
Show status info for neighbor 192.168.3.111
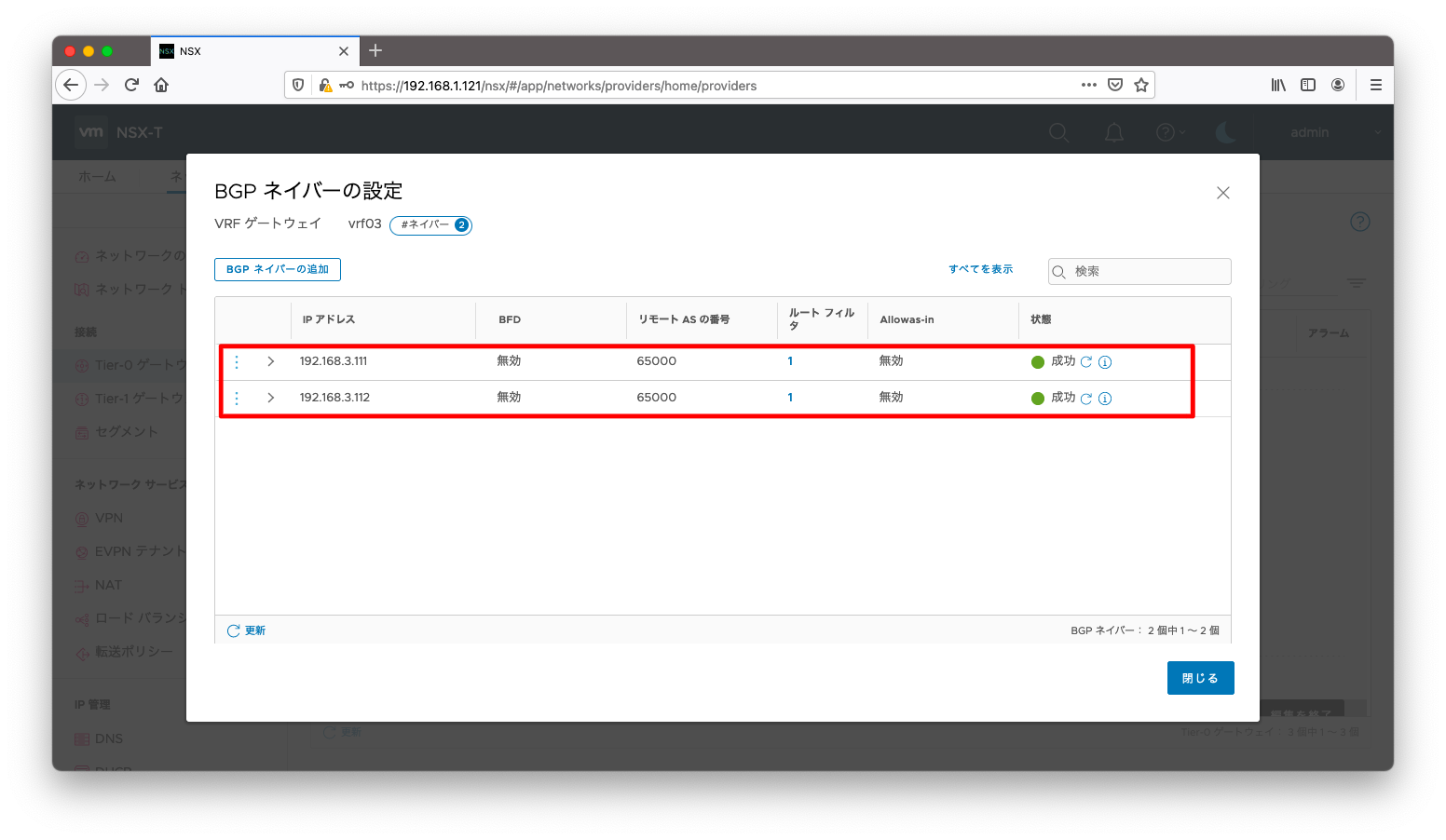1105,362
